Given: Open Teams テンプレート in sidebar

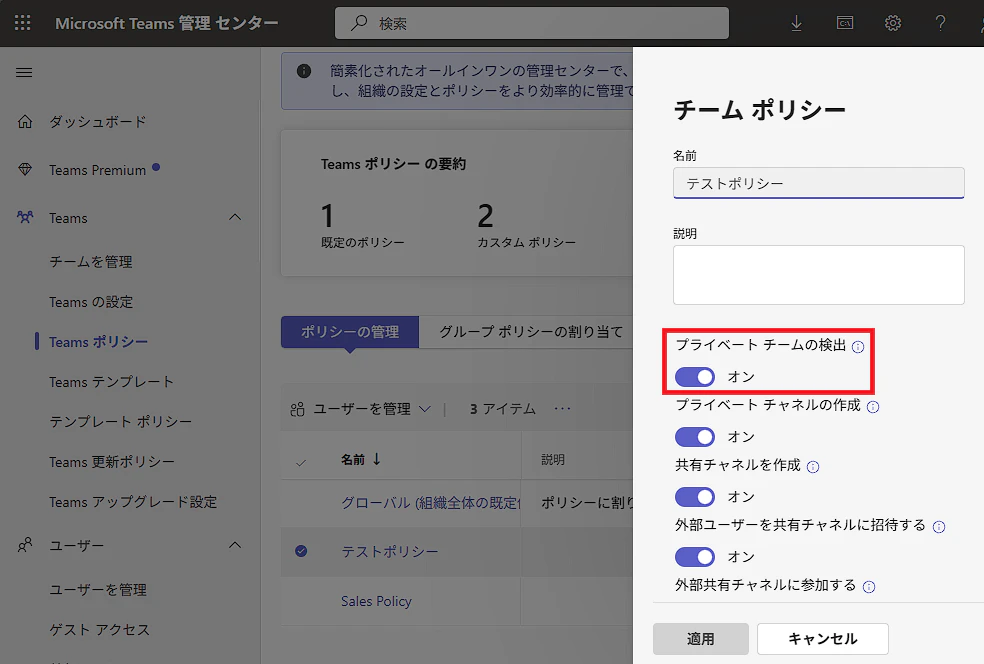Looking at the screenshot, I should click(x=111, y=382).
